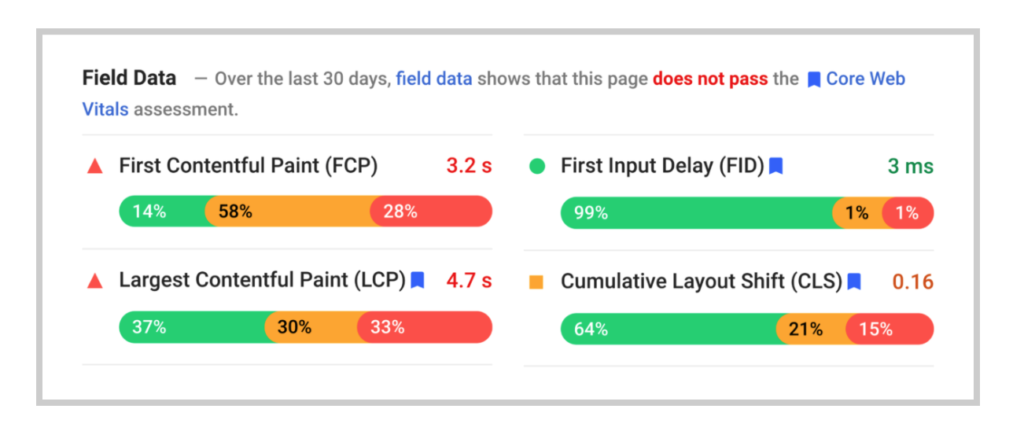Click the 3.2 s FCP value
This screenshot has height=442, width=1024.
pos(469,166)
